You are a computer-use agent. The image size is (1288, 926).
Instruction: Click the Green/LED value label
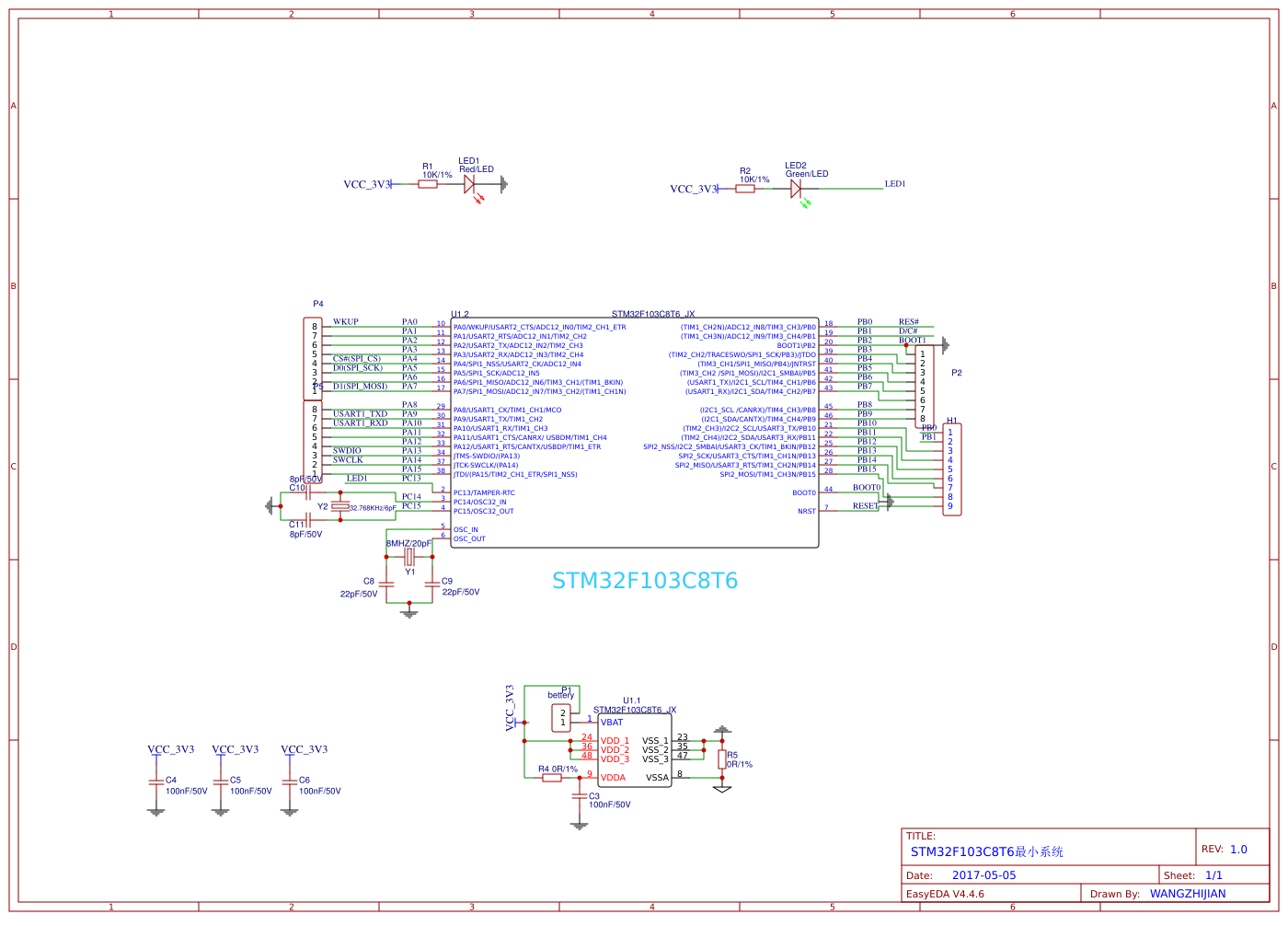807,174
